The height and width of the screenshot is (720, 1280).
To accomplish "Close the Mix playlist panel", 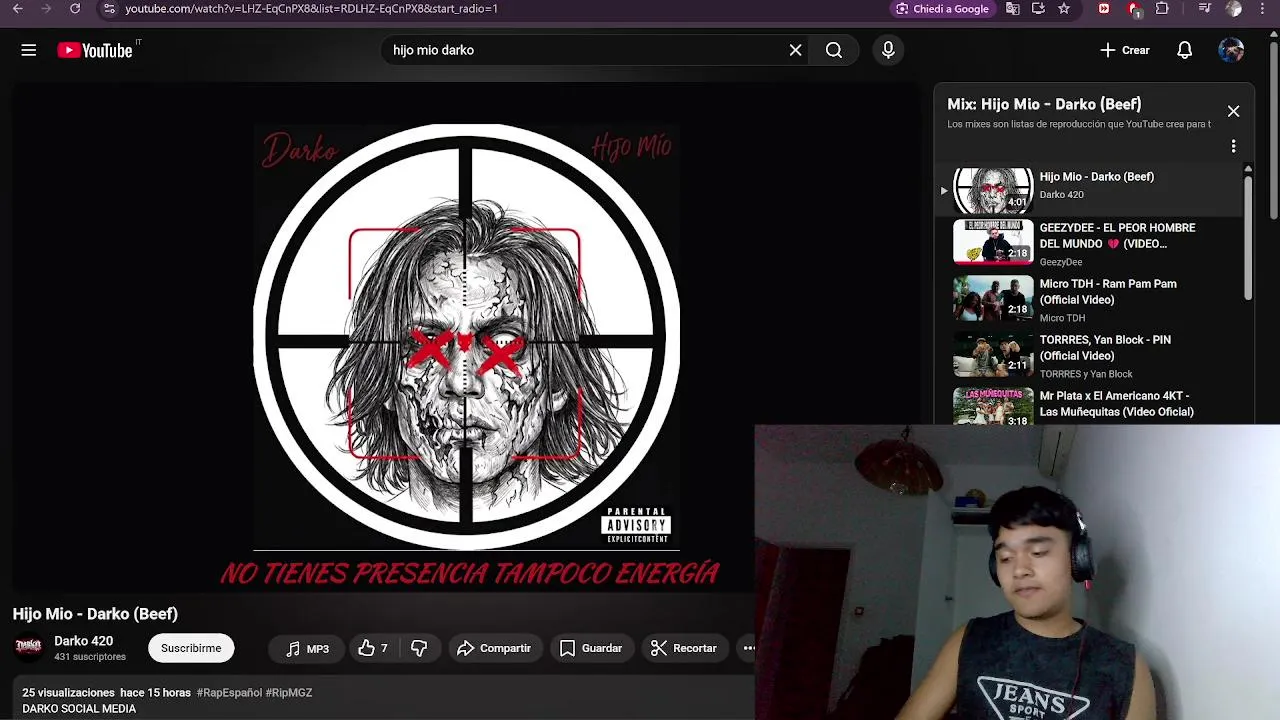I will [x=1233, y=111].
